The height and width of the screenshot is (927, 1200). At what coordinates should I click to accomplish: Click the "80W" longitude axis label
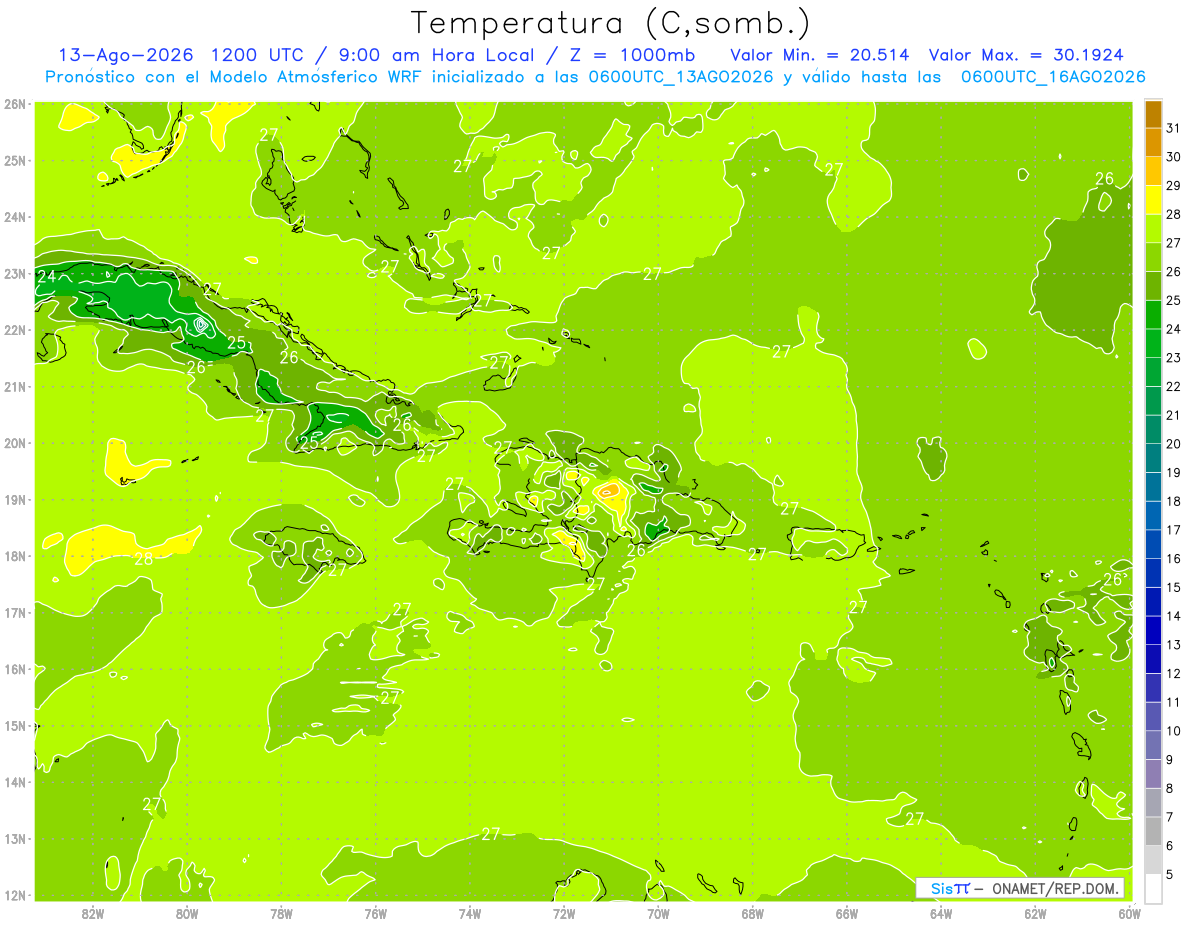click(187, 913)
